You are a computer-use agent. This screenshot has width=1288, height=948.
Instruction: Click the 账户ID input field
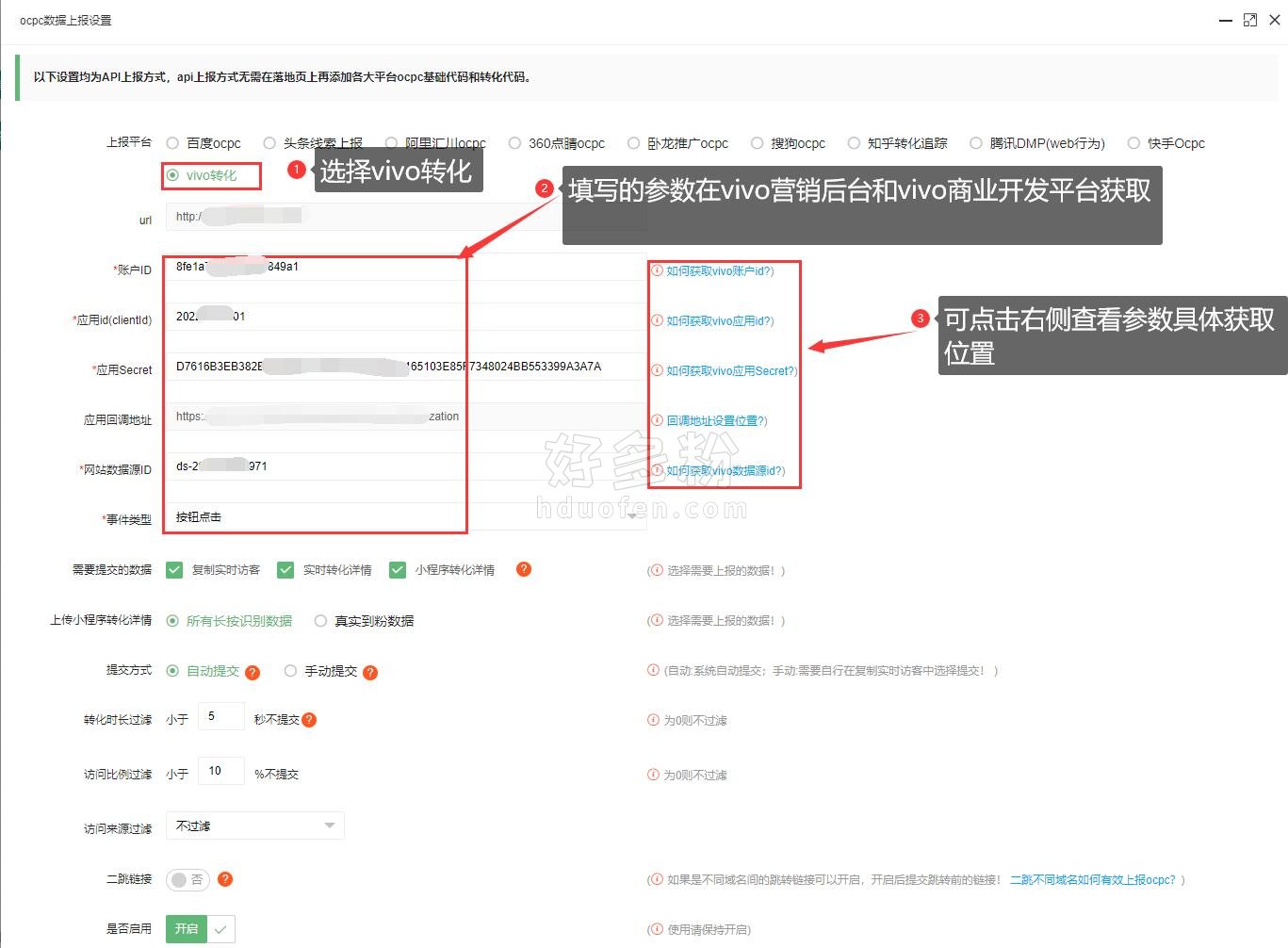pyautogui.click(x=406, y=267)
